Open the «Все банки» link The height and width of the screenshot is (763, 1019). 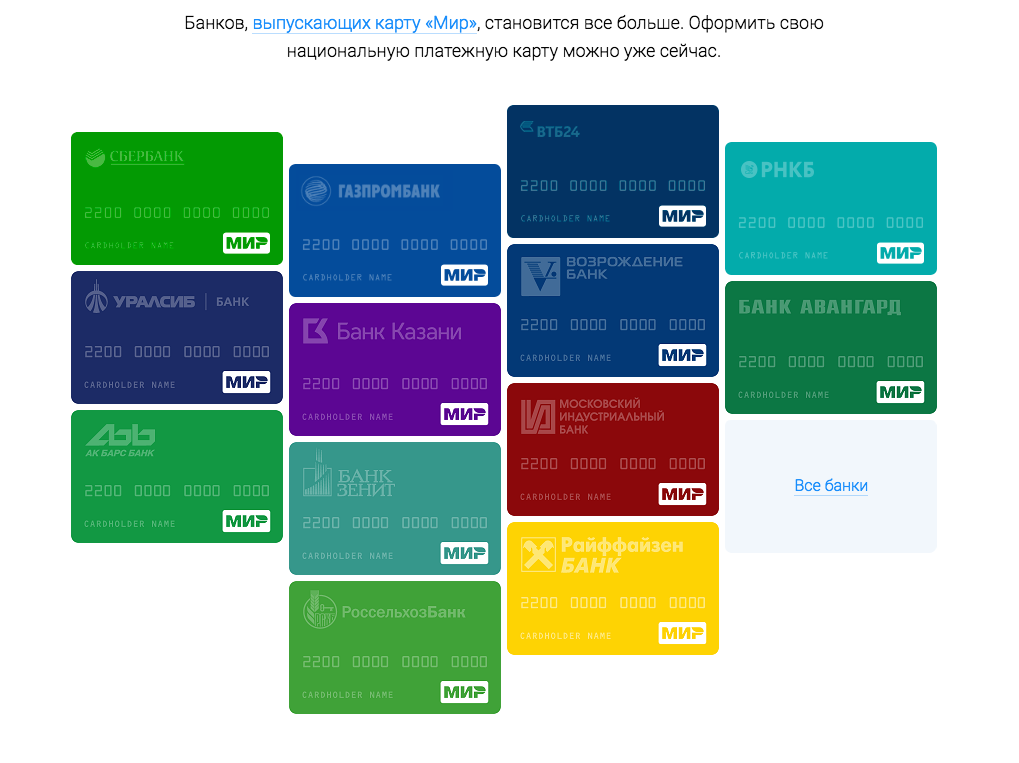click(831, 486)
